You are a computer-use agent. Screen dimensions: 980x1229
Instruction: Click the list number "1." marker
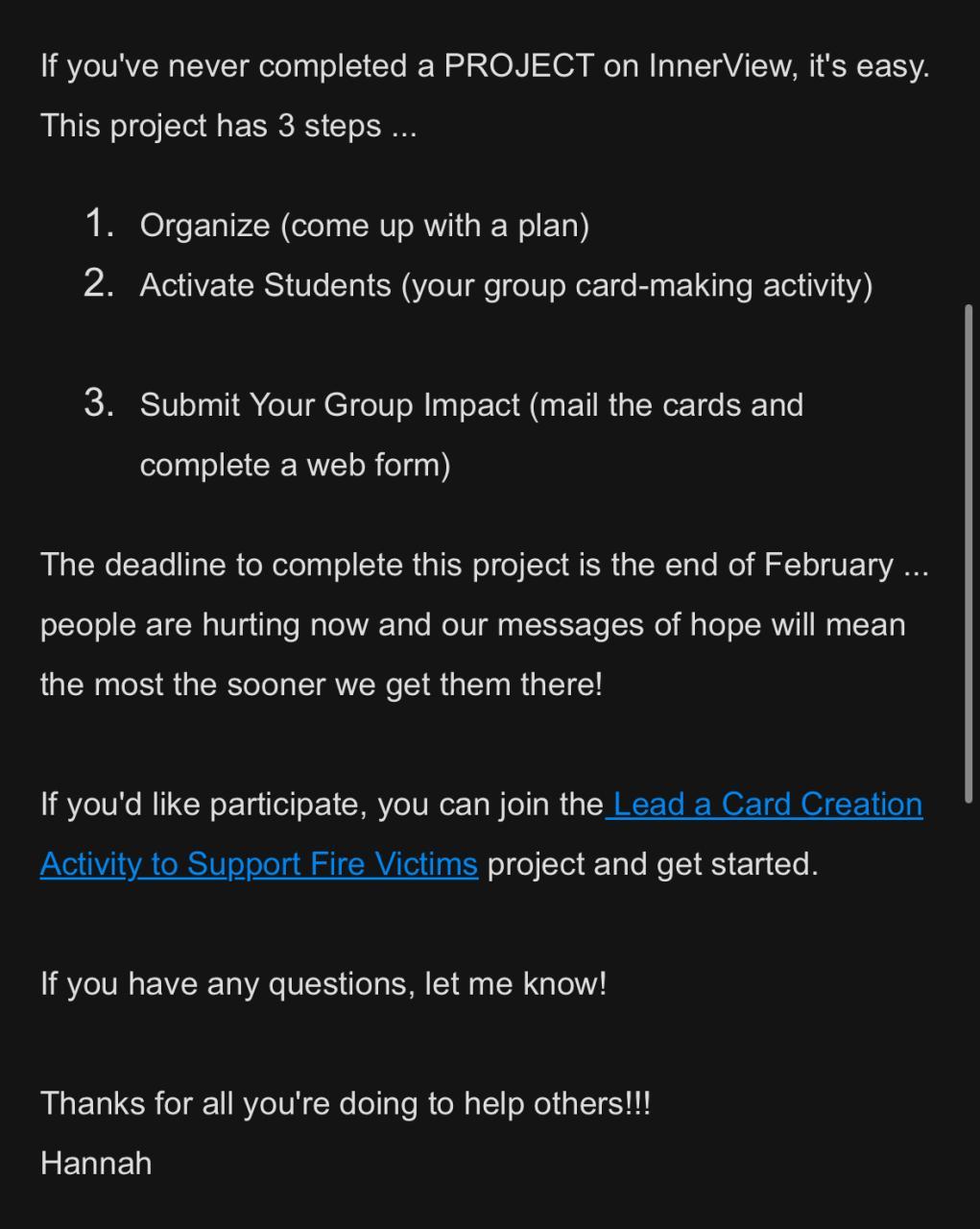(100, 224)
